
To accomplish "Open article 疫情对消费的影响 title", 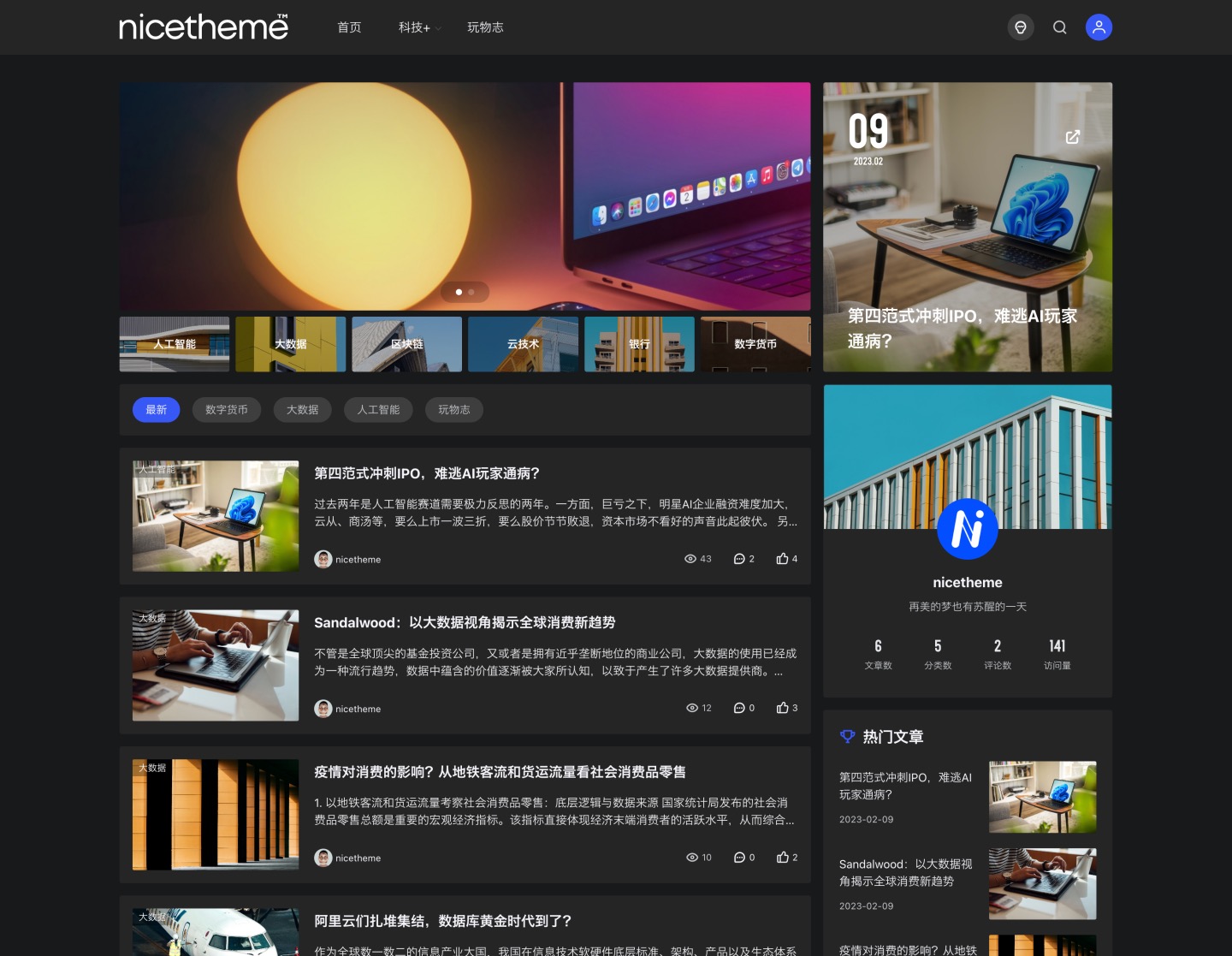I will 500,772.
